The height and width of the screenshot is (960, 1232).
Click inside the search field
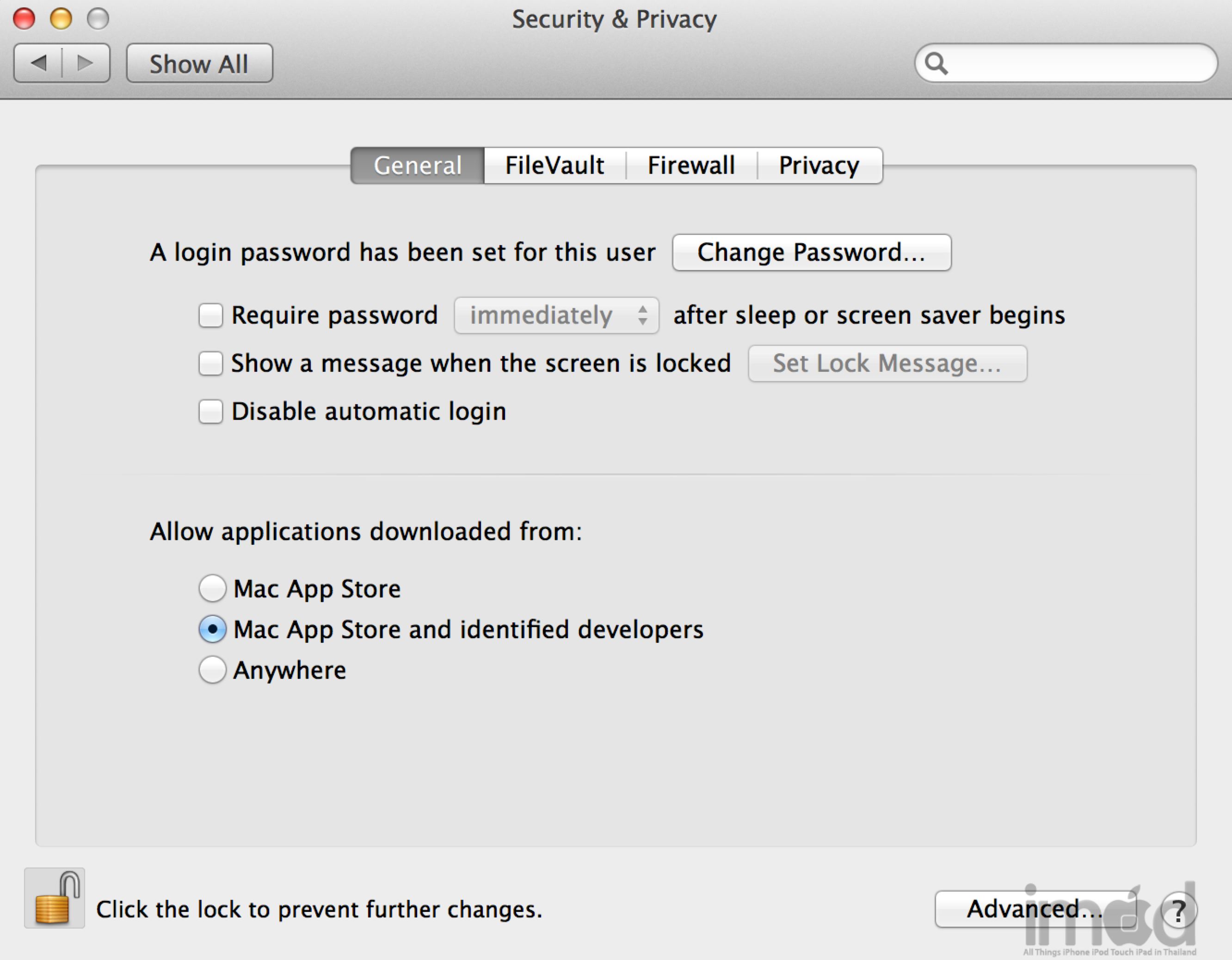click(1078, 64)
